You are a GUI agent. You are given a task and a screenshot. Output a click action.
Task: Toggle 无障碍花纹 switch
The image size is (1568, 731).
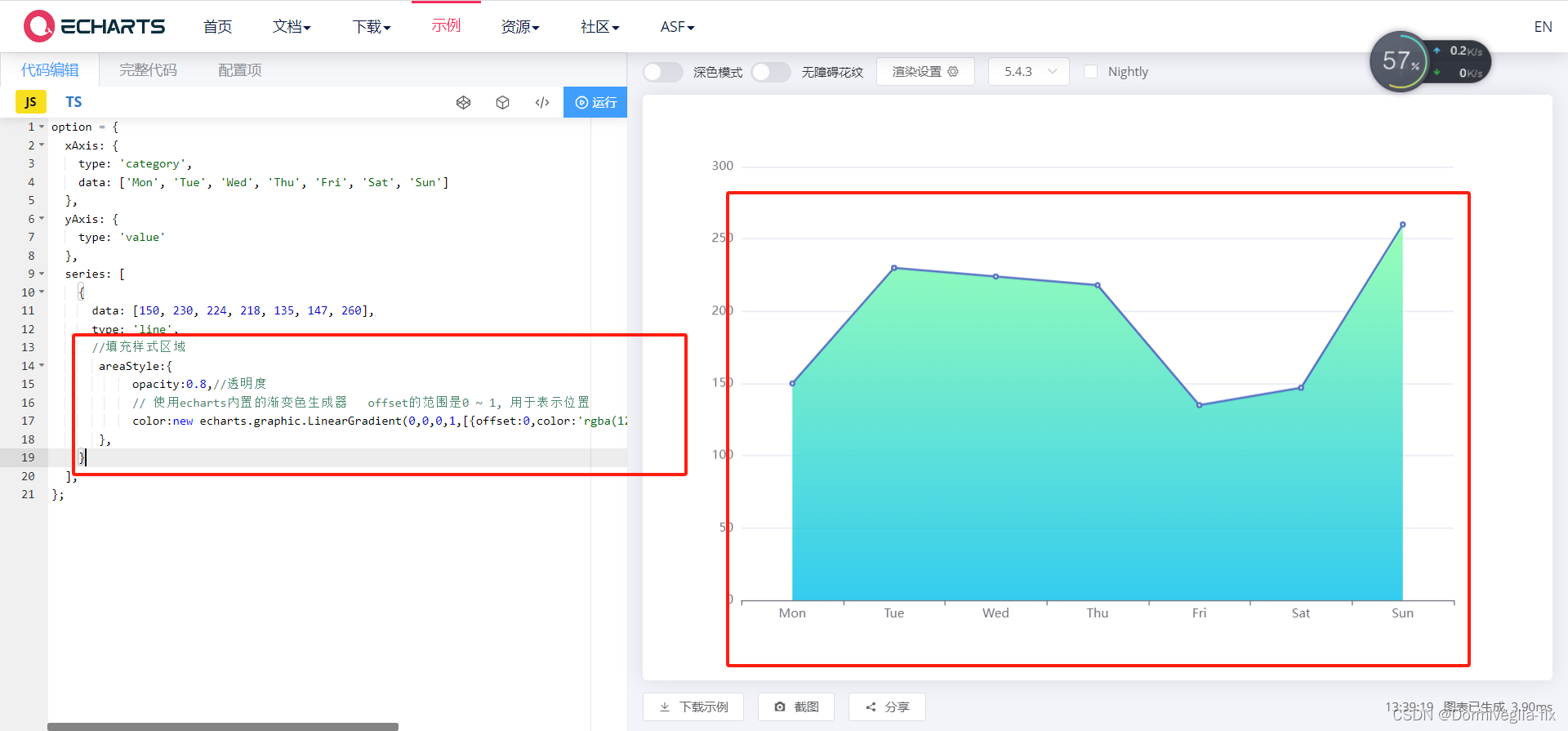click(771, 72)
